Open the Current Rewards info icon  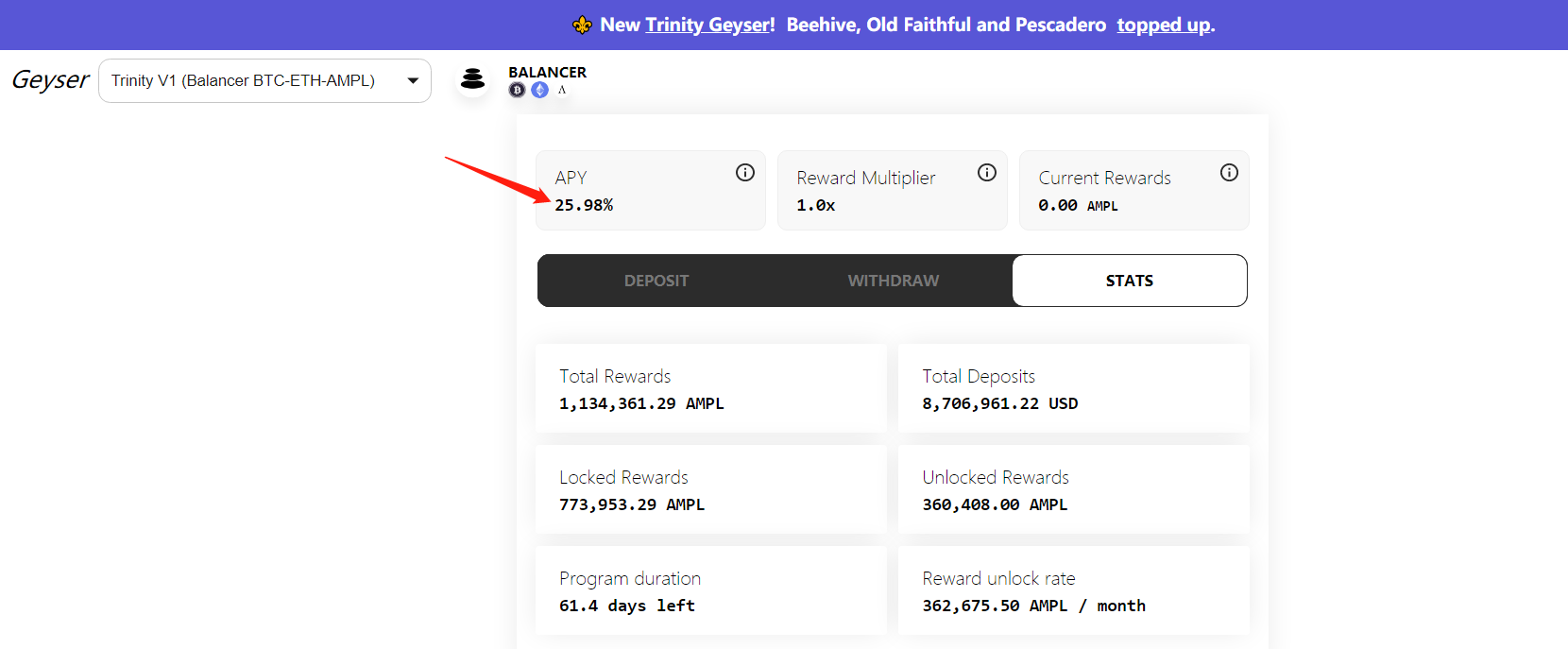click(1229, 172)
